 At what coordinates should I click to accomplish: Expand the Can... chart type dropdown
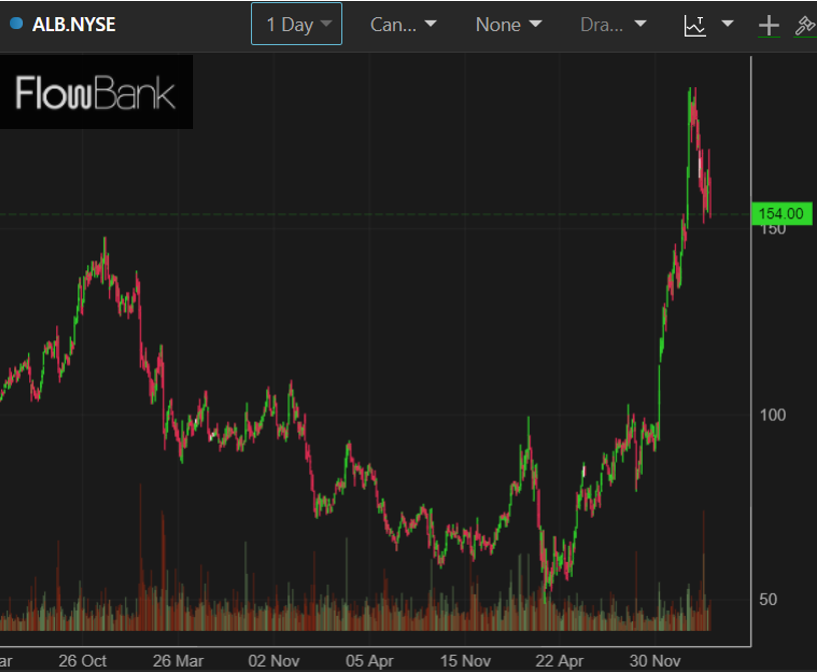[x=403, y=24]
